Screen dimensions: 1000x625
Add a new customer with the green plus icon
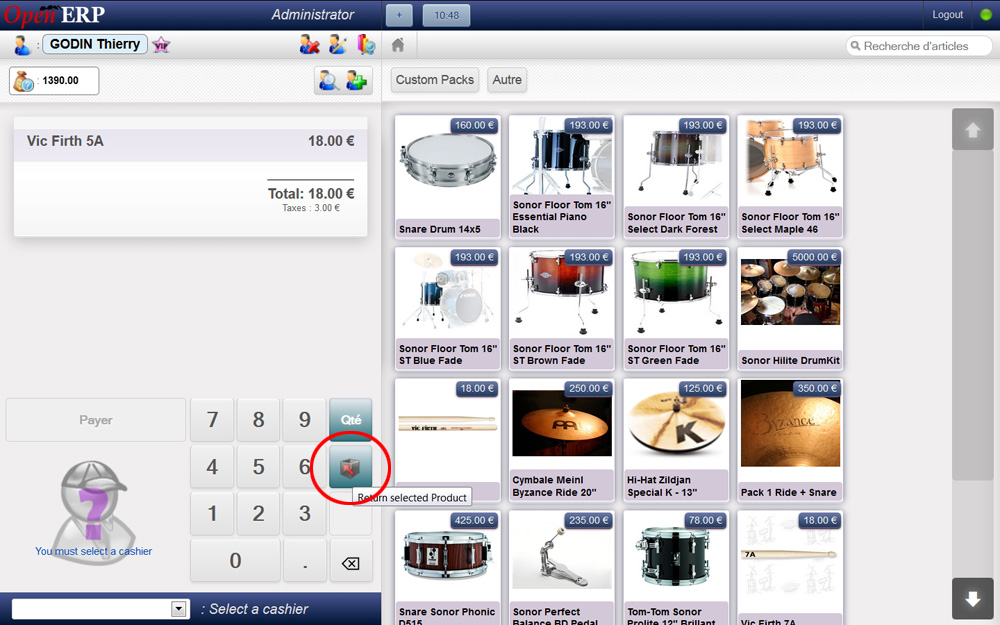coord(357,80)
